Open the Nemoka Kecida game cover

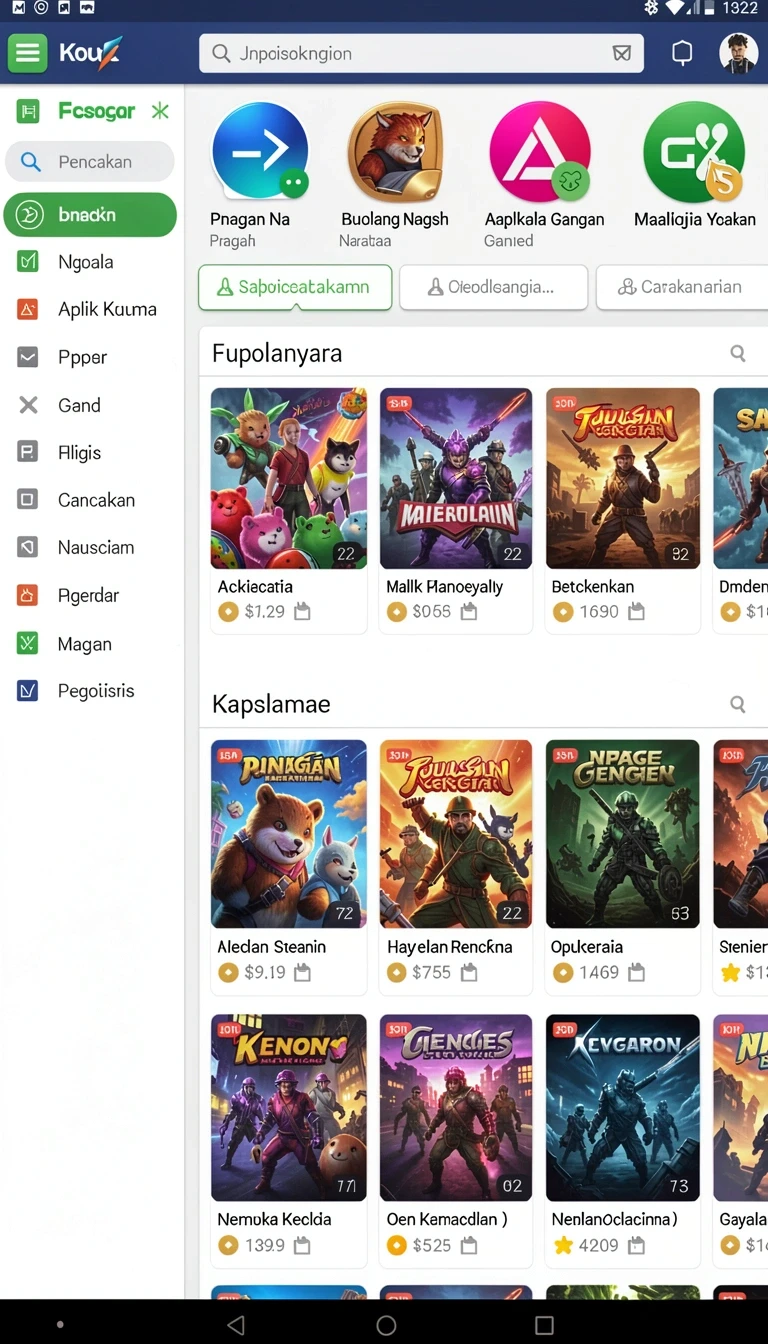pyautogui.click(x=289, y=1107)
